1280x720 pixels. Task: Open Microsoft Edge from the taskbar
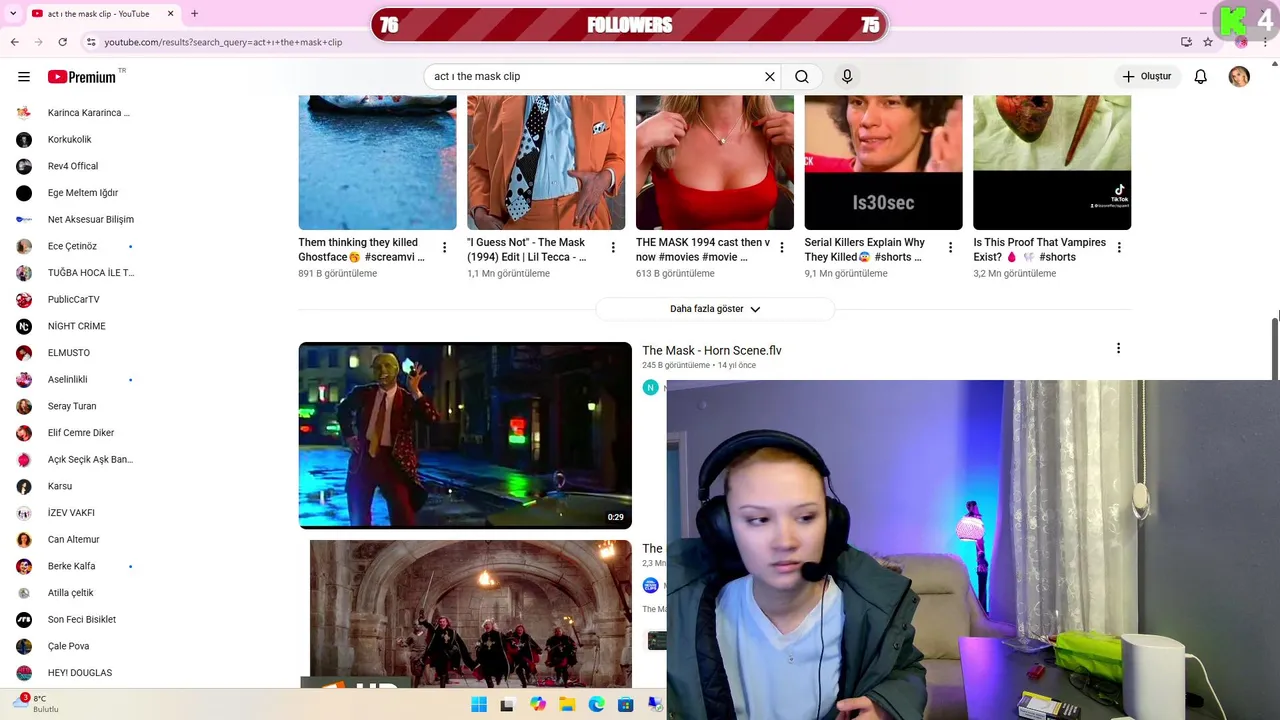click(596, 704)
